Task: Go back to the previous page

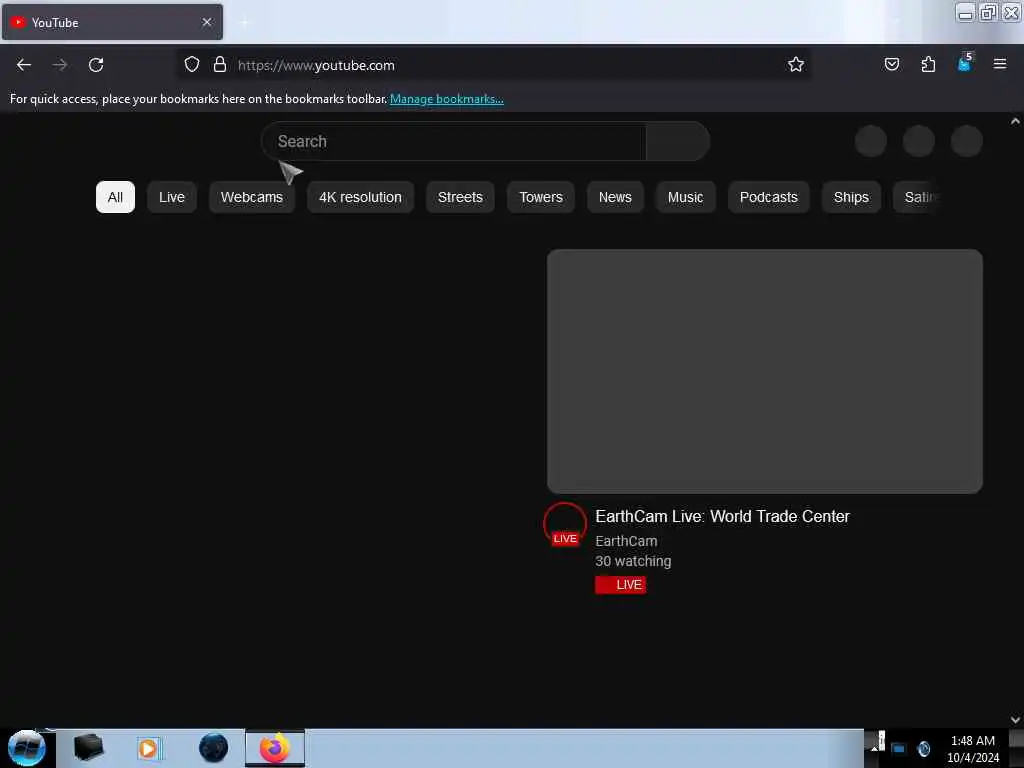Action: tap(24, 65)
